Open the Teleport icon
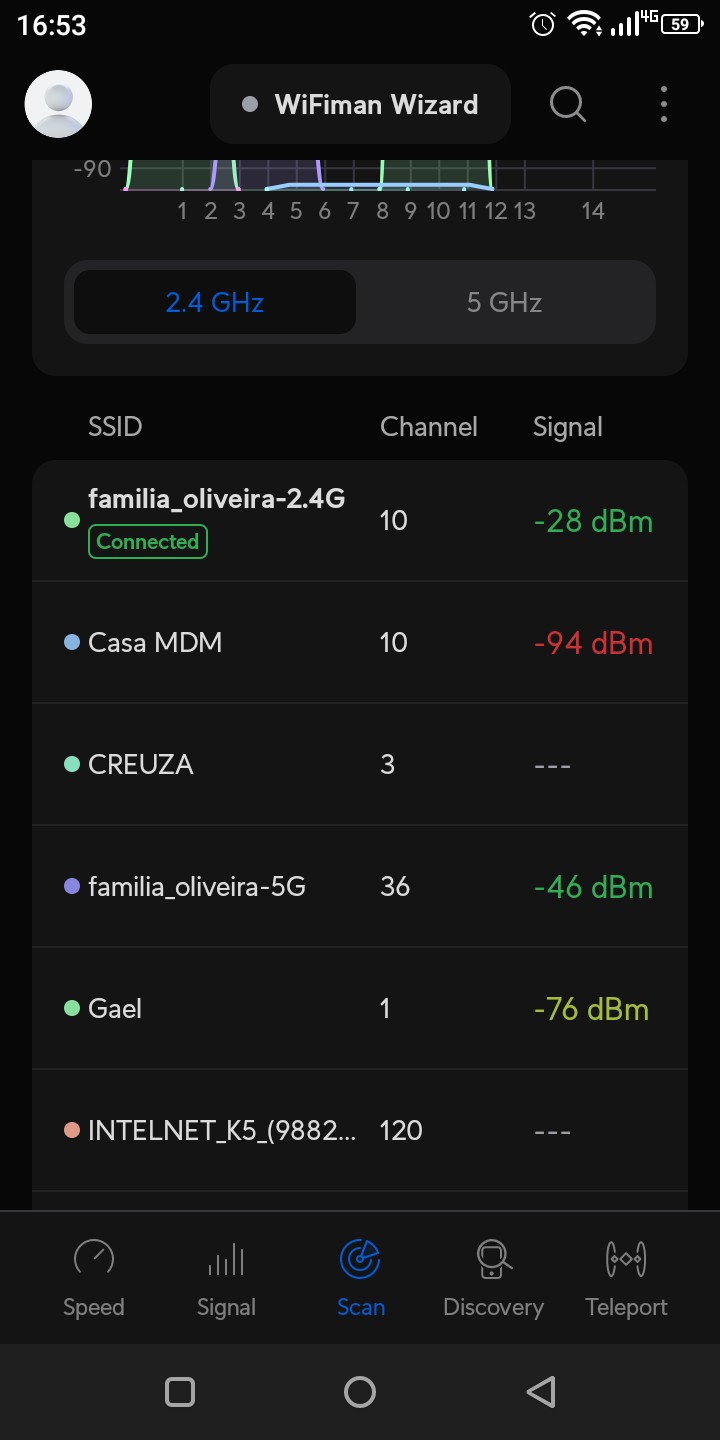Image resolution: width=720 pixels, height=1440 pixels. coord(626,1259)
